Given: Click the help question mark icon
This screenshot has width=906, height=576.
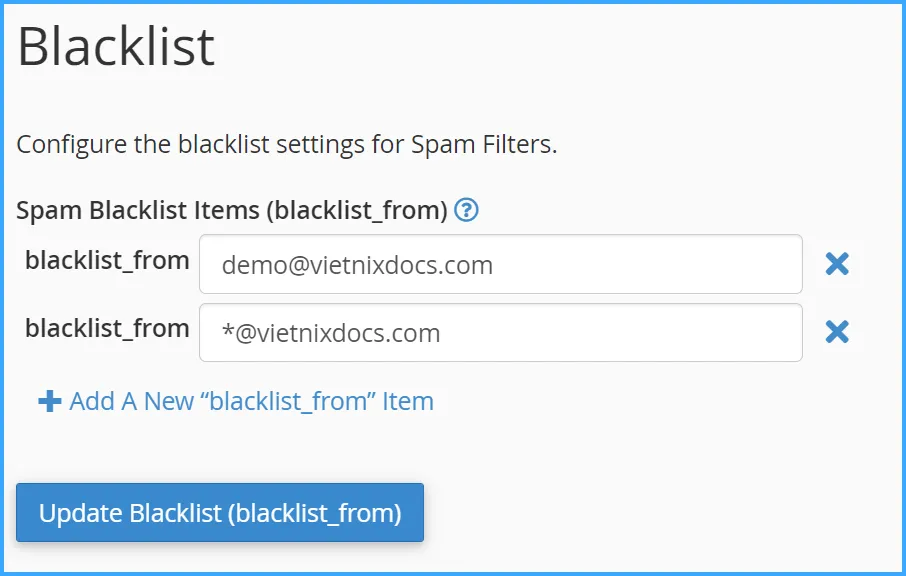Looking at the screenshot, I should [466, 210].
